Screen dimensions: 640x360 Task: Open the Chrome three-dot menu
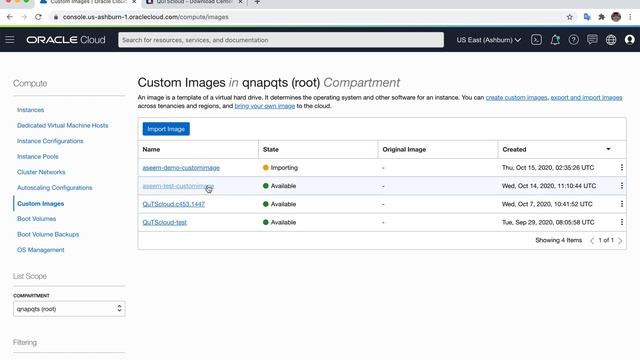630,17
